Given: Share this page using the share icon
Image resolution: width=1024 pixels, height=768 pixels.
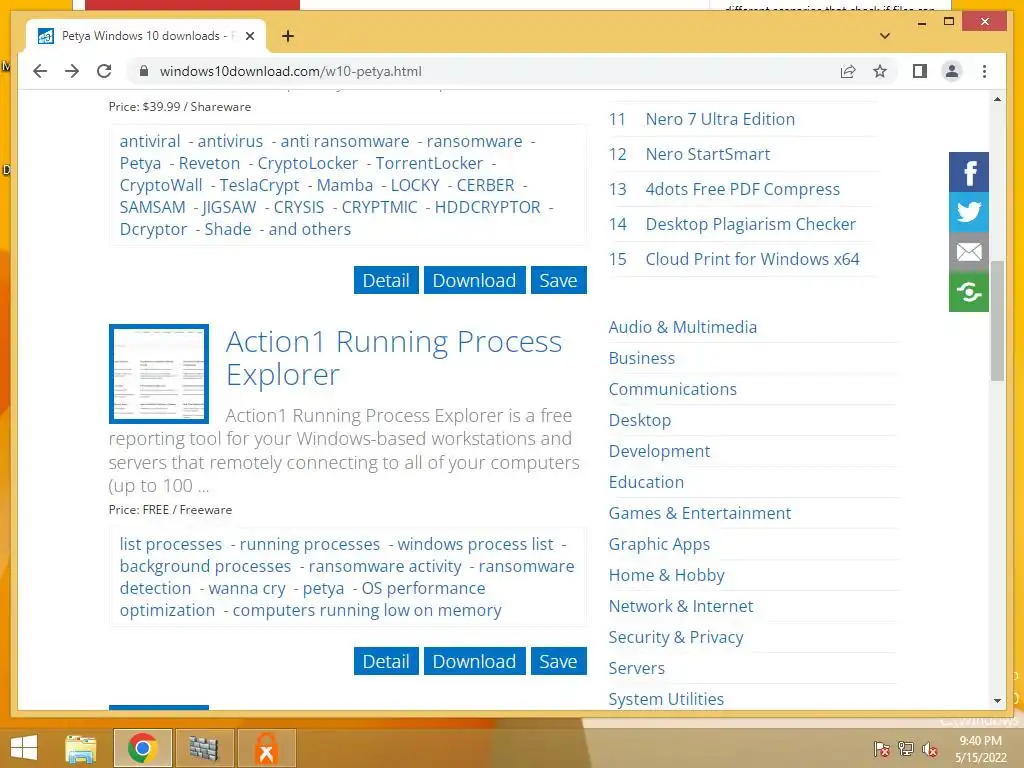Looking at the screenshot, I should point(848,71).
